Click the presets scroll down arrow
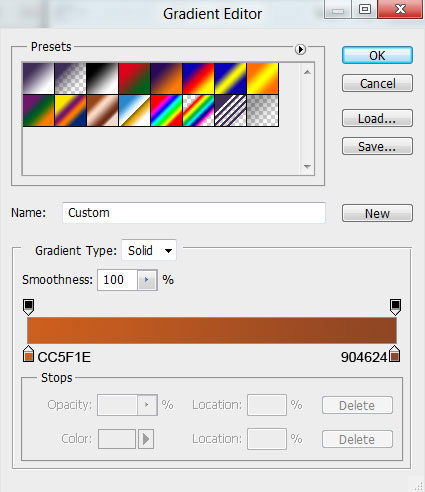 (307, 166)
